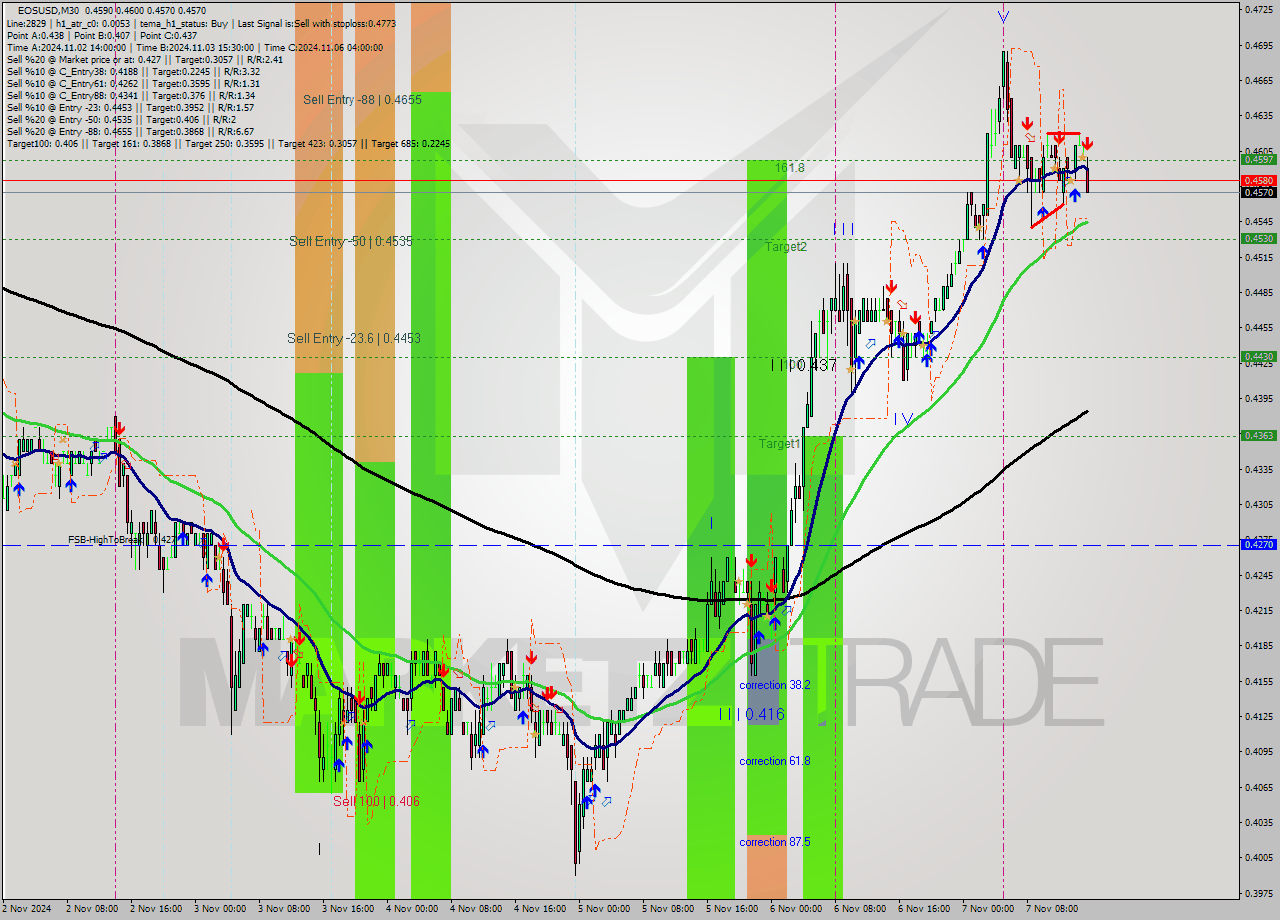
Task: Click the 0.4725 price axis label
Action: [1258, 10]
